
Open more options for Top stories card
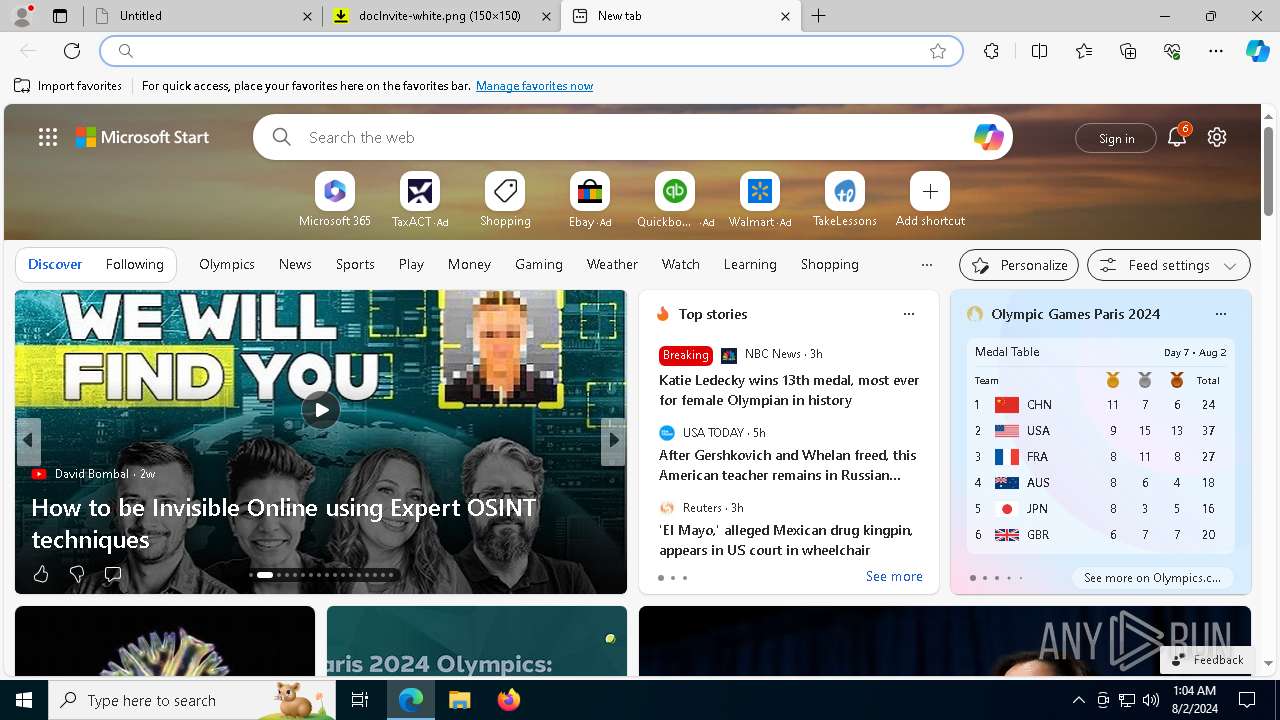(909, 314)
